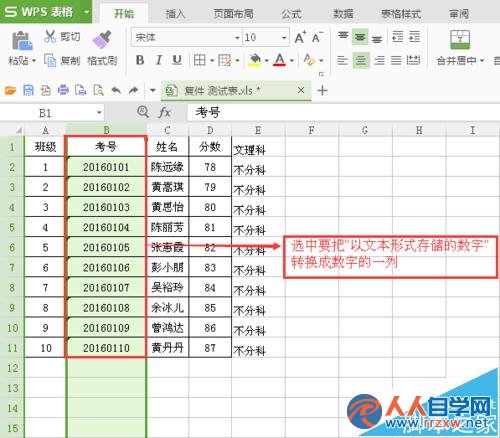This screenshot has height=438, width=500.
Task: Expand the Name Box B1 dropdown
Action: [x=99, y=113]
